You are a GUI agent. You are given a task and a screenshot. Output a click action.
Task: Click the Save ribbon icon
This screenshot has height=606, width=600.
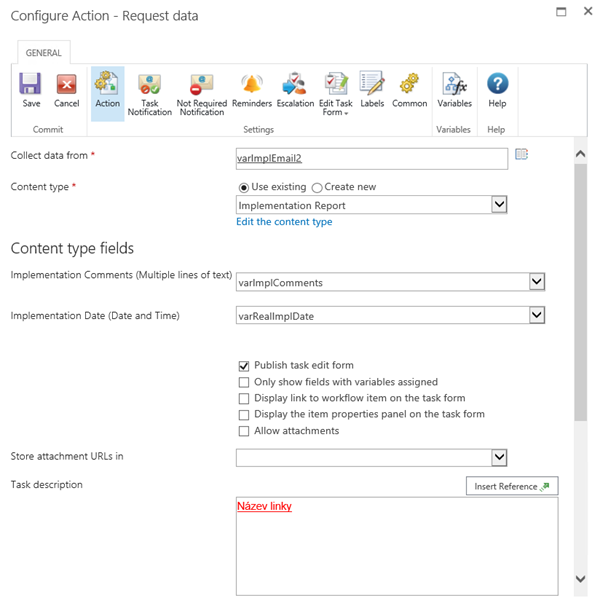point(31,90)
